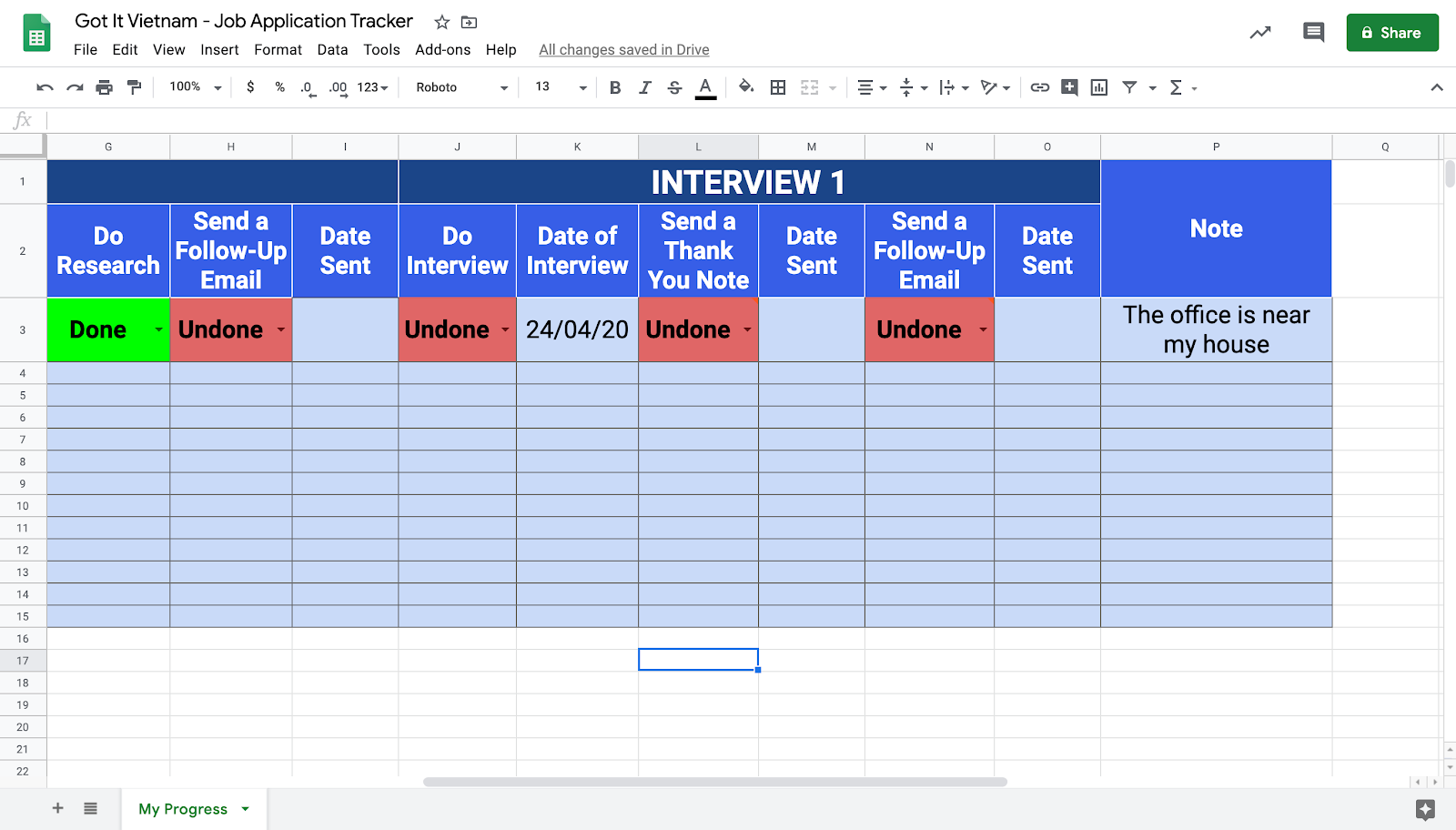Open the Done status dropdown in Do Research
This screenshot has height=830, width=1456.
coord(158,329)
